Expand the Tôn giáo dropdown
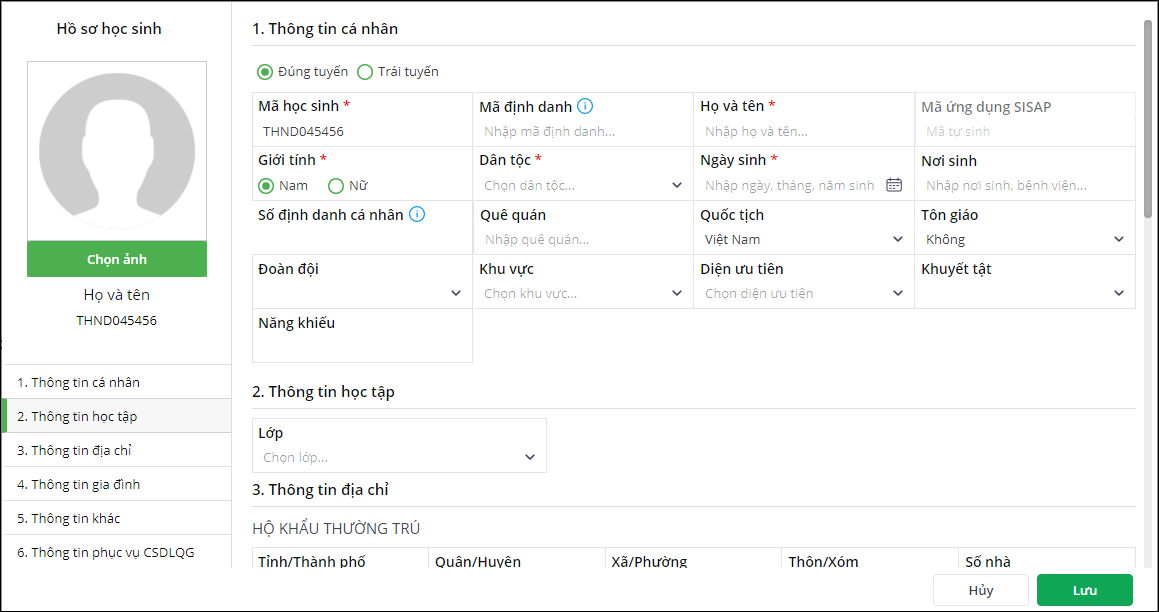1159x612 pixels. 1119,239
